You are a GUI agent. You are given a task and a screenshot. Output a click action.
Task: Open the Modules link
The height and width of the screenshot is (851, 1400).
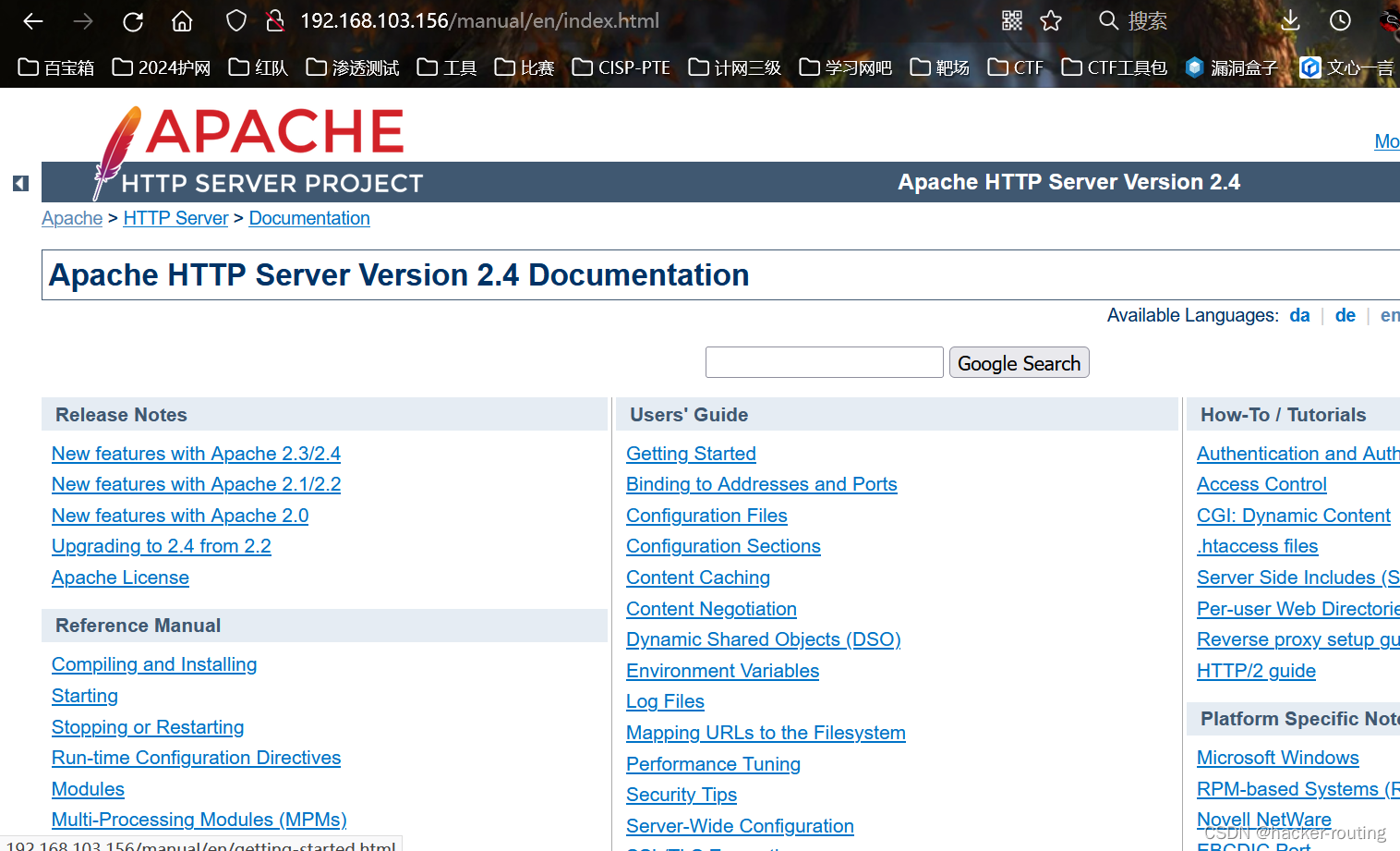tap(88, 789)
